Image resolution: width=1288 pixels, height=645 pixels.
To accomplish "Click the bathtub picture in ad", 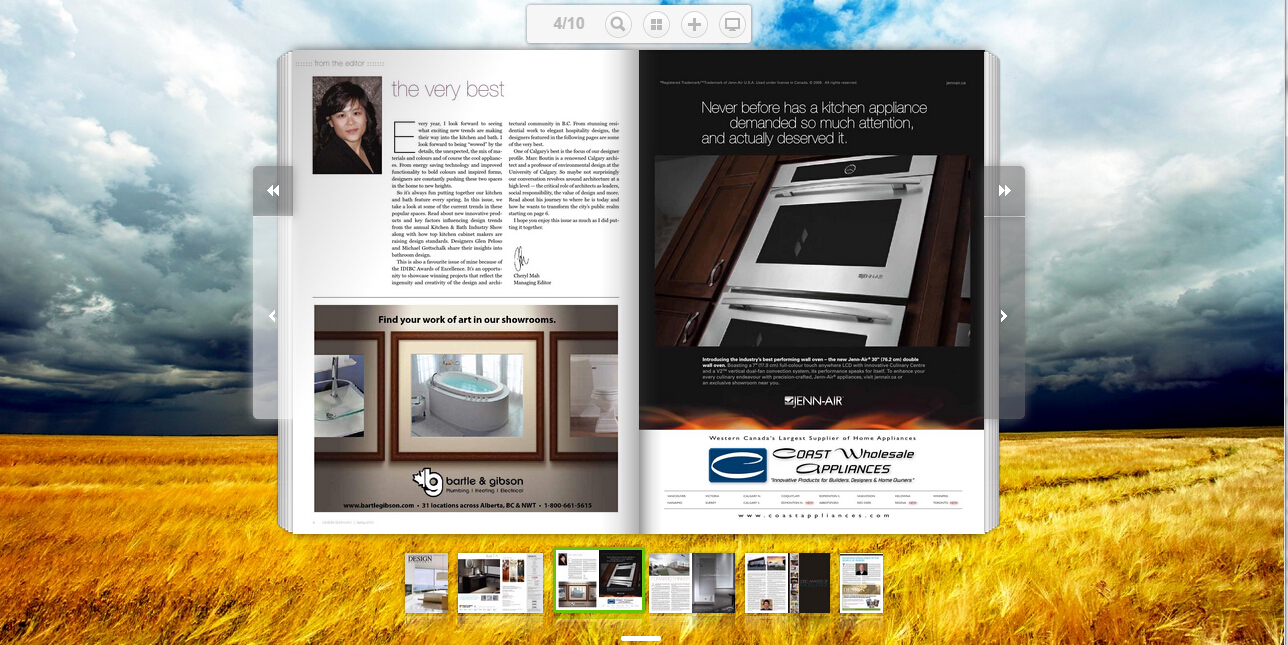I will point(466,394).
